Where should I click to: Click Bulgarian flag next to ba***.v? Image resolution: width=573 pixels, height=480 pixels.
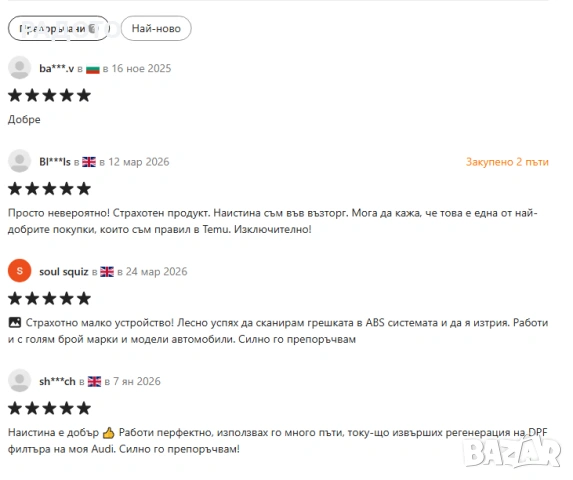point(93,69)
